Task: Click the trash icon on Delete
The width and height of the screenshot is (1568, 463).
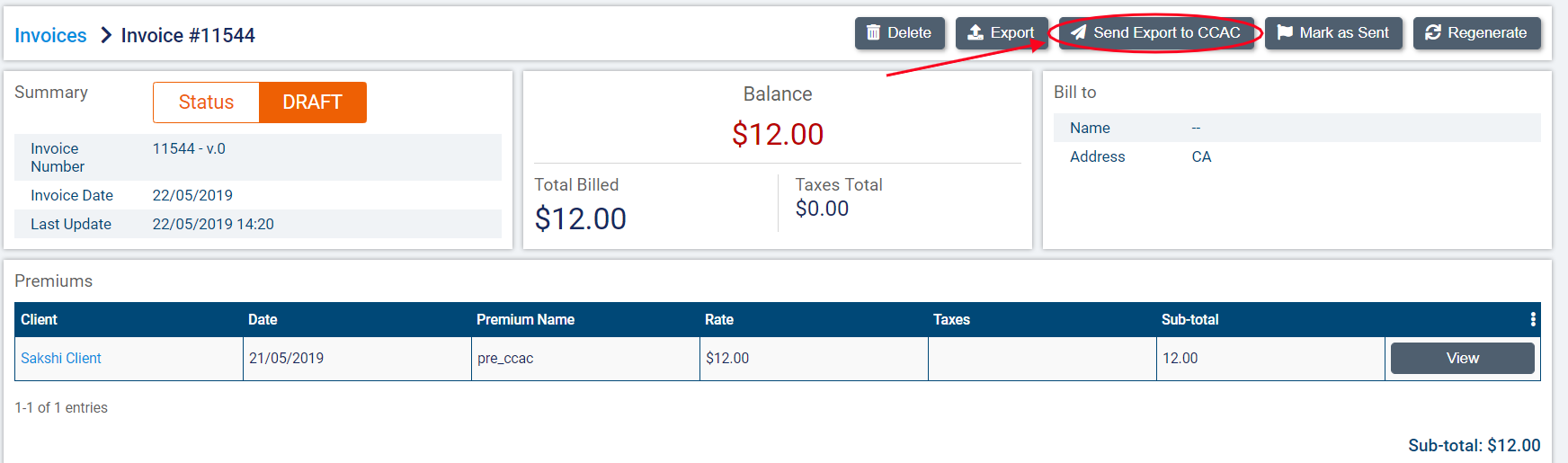Action: (873, 33)
